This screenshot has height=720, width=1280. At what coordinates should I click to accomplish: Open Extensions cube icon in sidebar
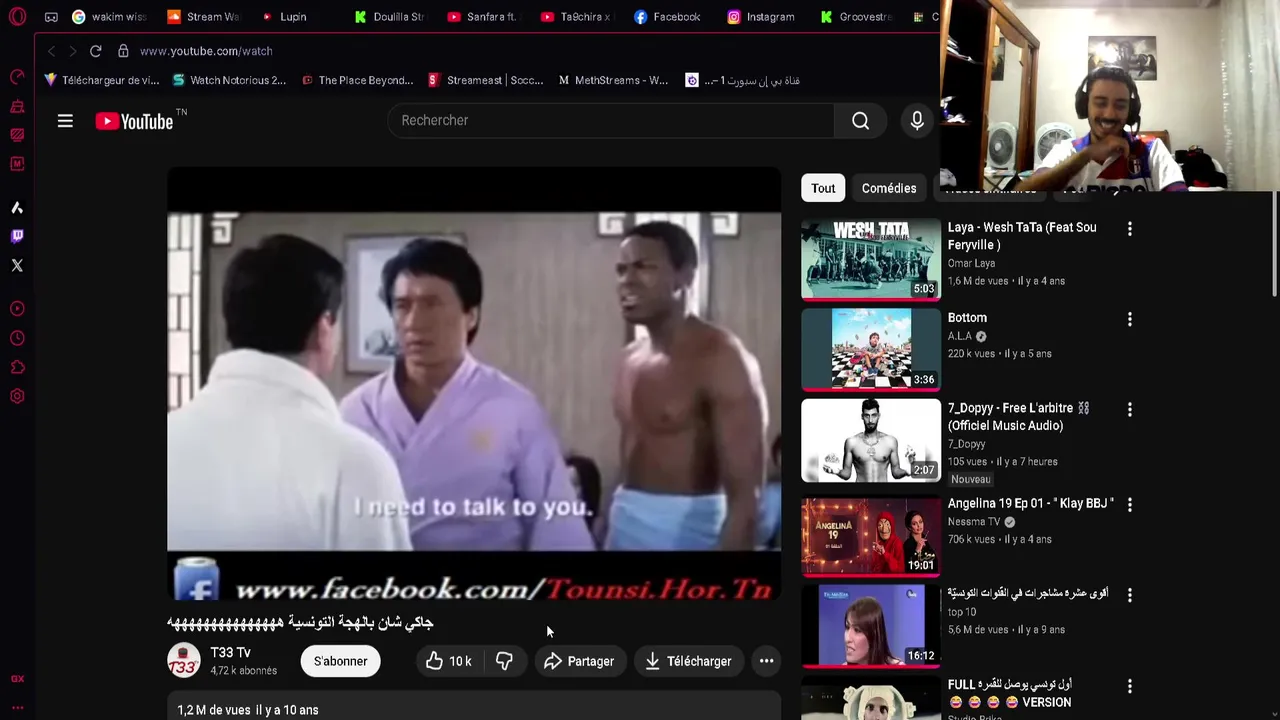point(17,367)
